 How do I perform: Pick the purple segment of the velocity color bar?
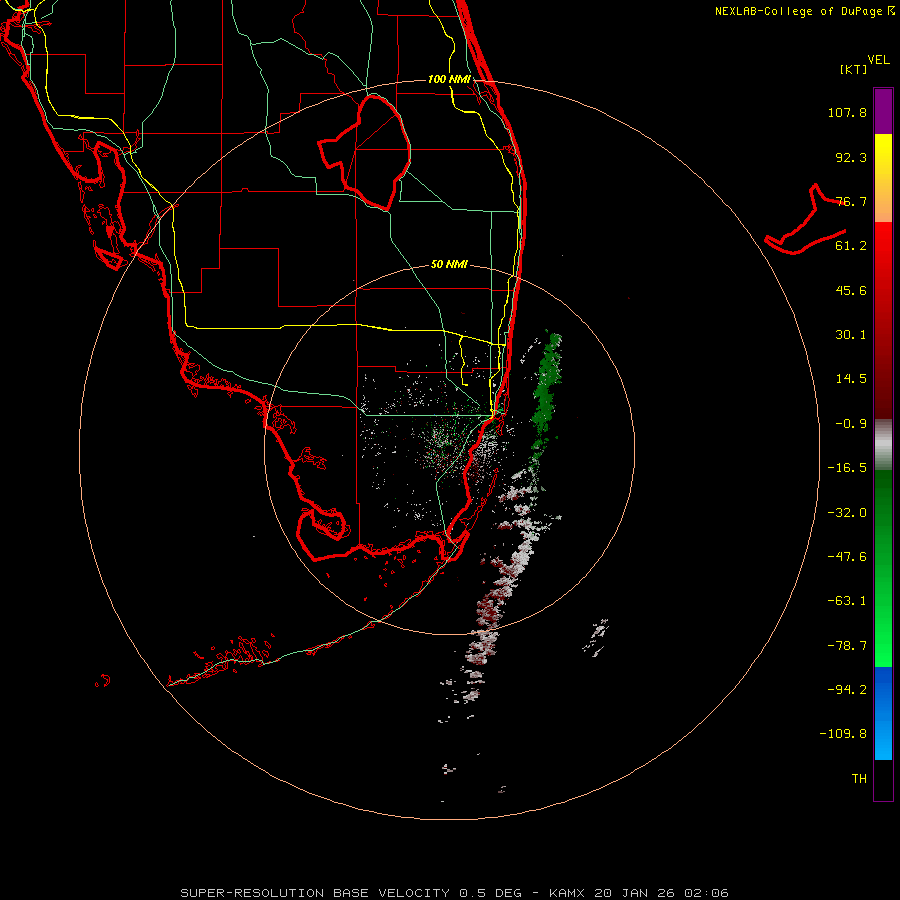pyautogui.click(x=883, y=111)
